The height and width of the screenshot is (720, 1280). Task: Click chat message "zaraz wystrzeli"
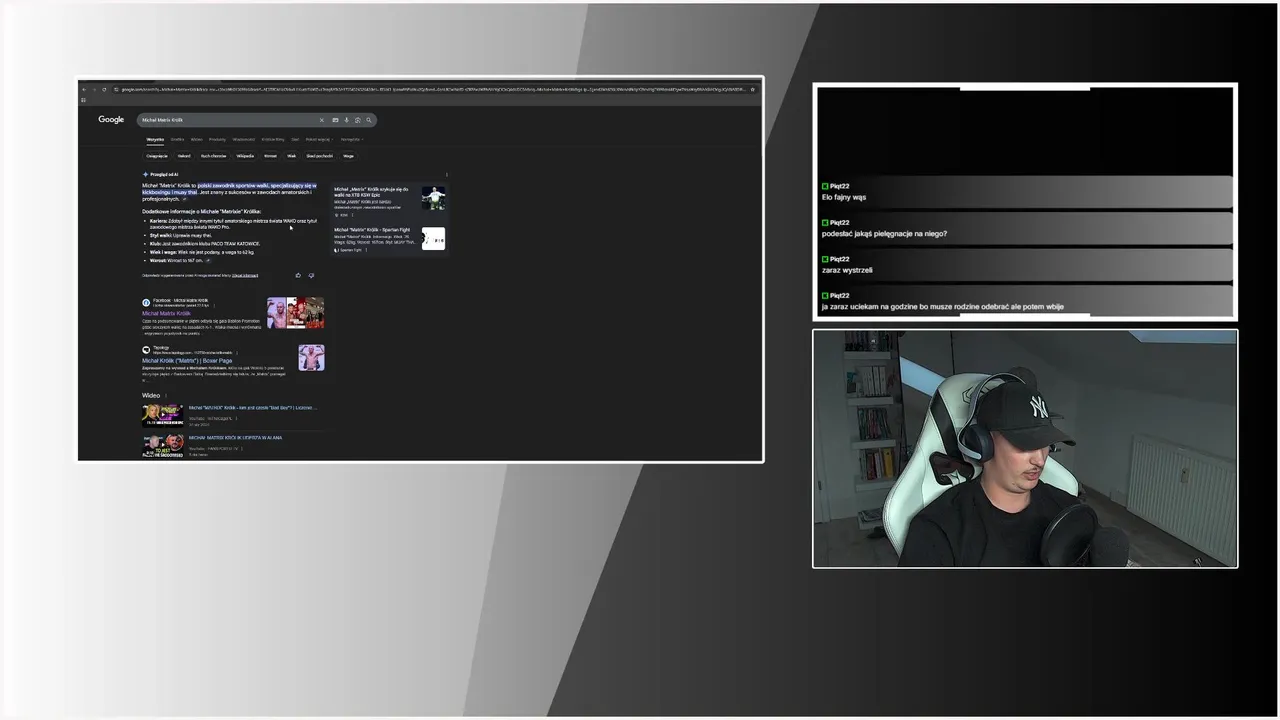click(x=847, y=270)
